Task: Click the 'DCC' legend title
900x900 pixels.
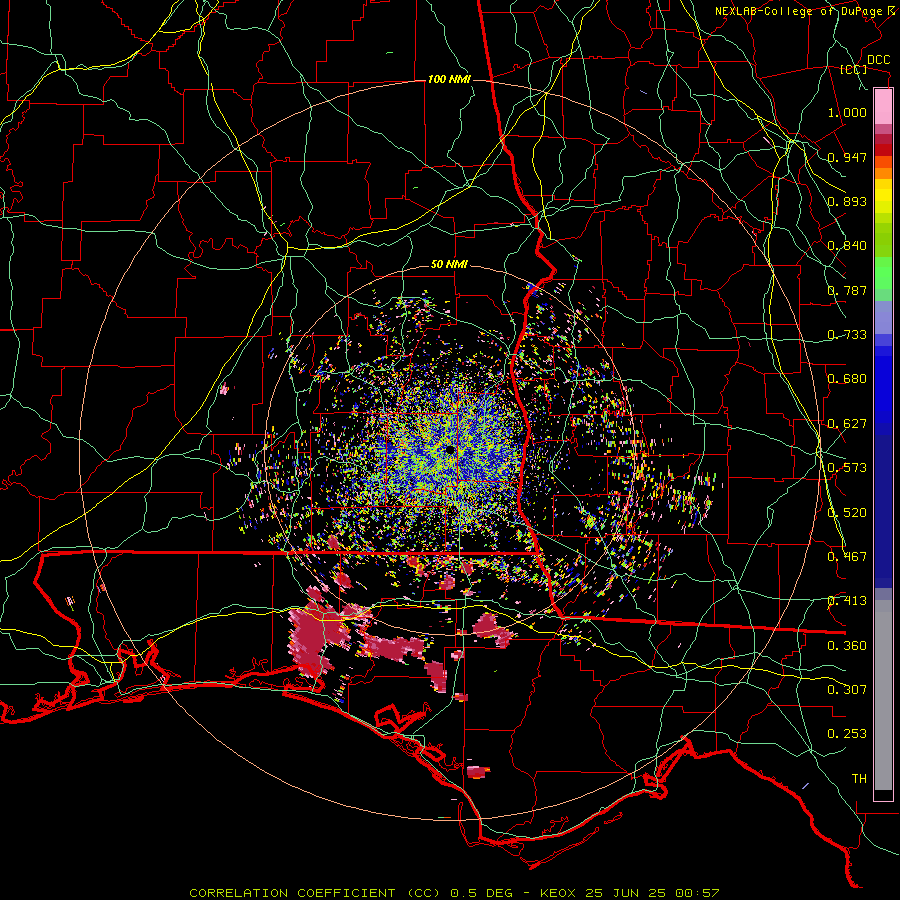Action: tap(878, 60)
